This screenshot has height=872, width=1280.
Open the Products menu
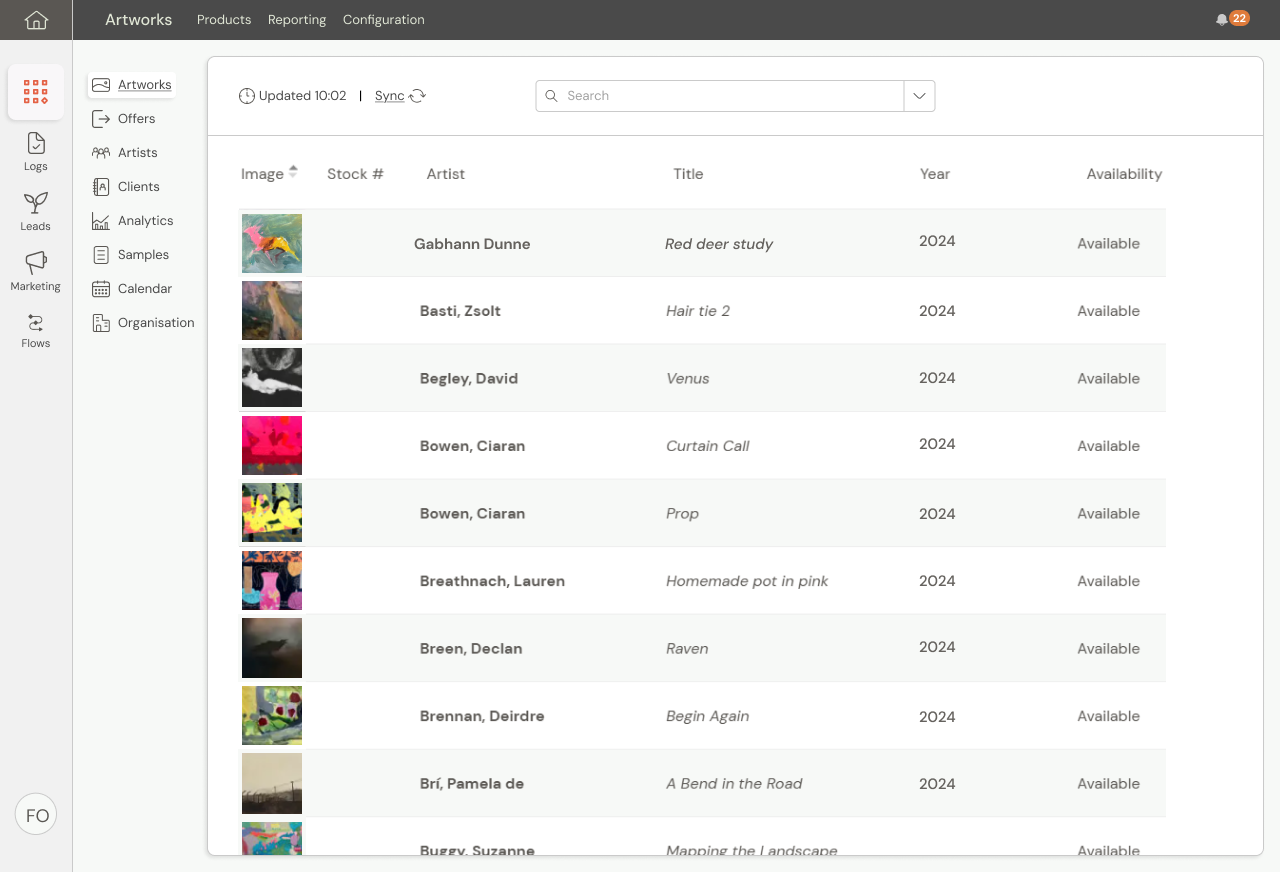click(224, 20)
